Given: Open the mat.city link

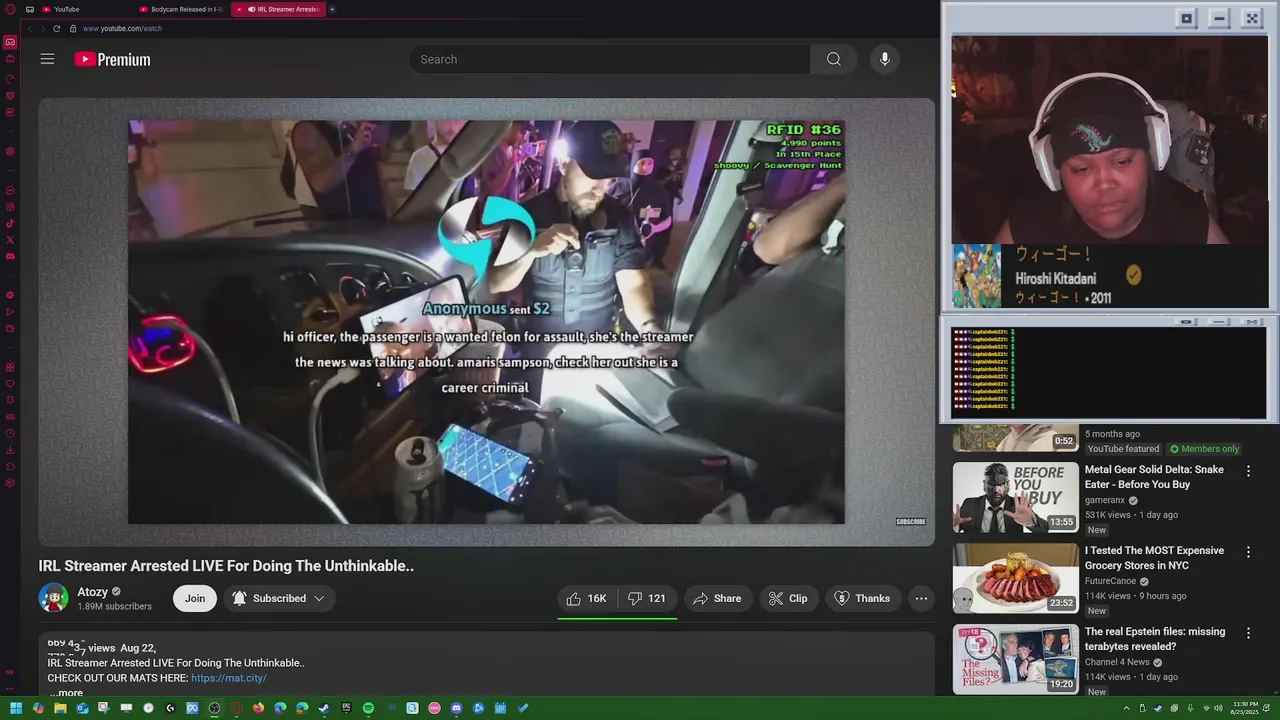Looking at the screenshot, I should 228,678.
